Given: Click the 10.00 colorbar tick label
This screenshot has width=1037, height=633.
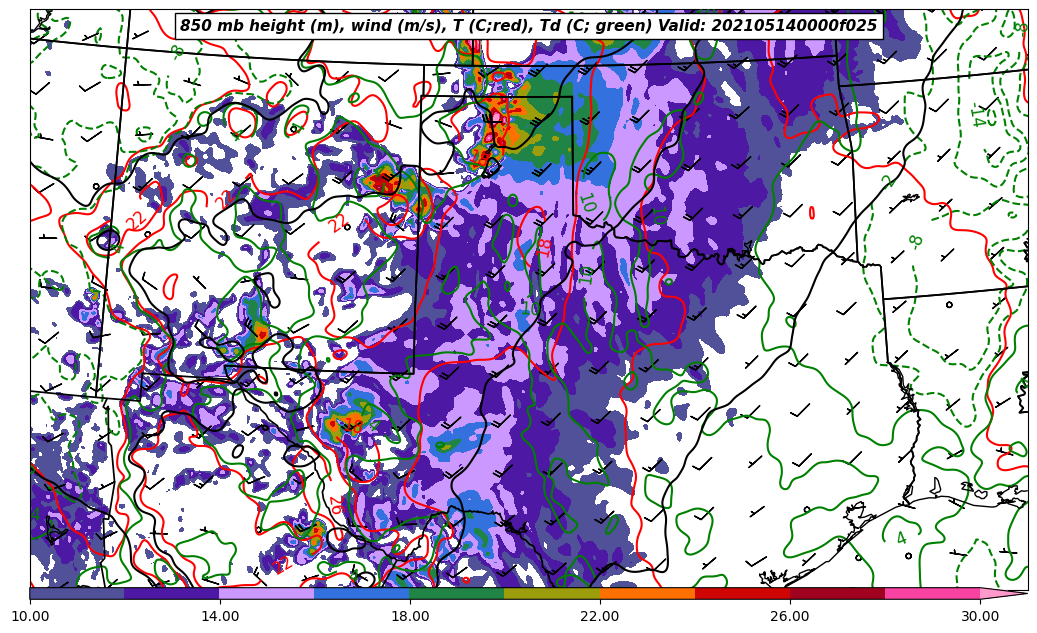Looking at the screenshot, I should coord(30,617).
